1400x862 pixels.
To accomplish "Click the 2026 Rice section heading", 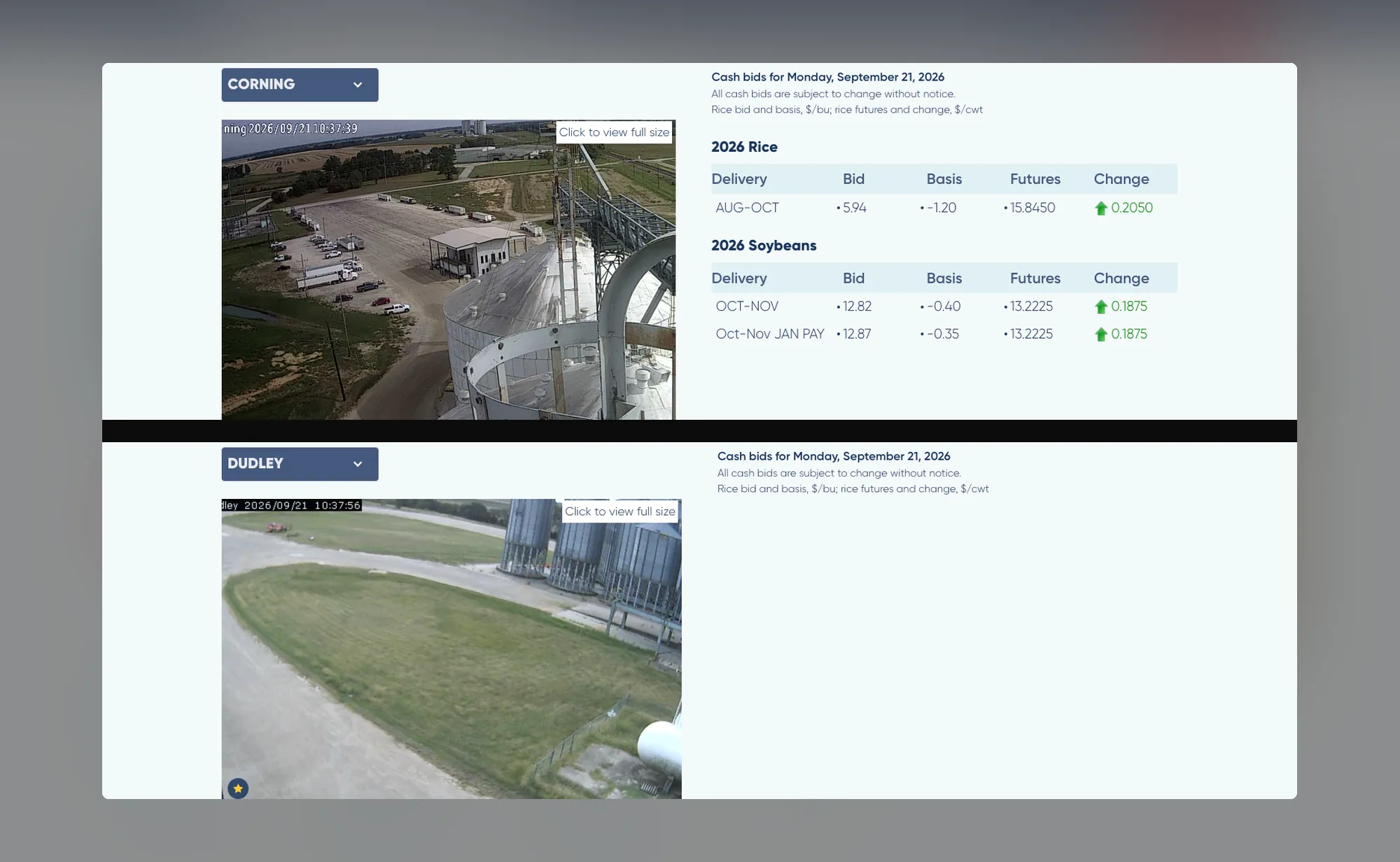I will (744, 147).
